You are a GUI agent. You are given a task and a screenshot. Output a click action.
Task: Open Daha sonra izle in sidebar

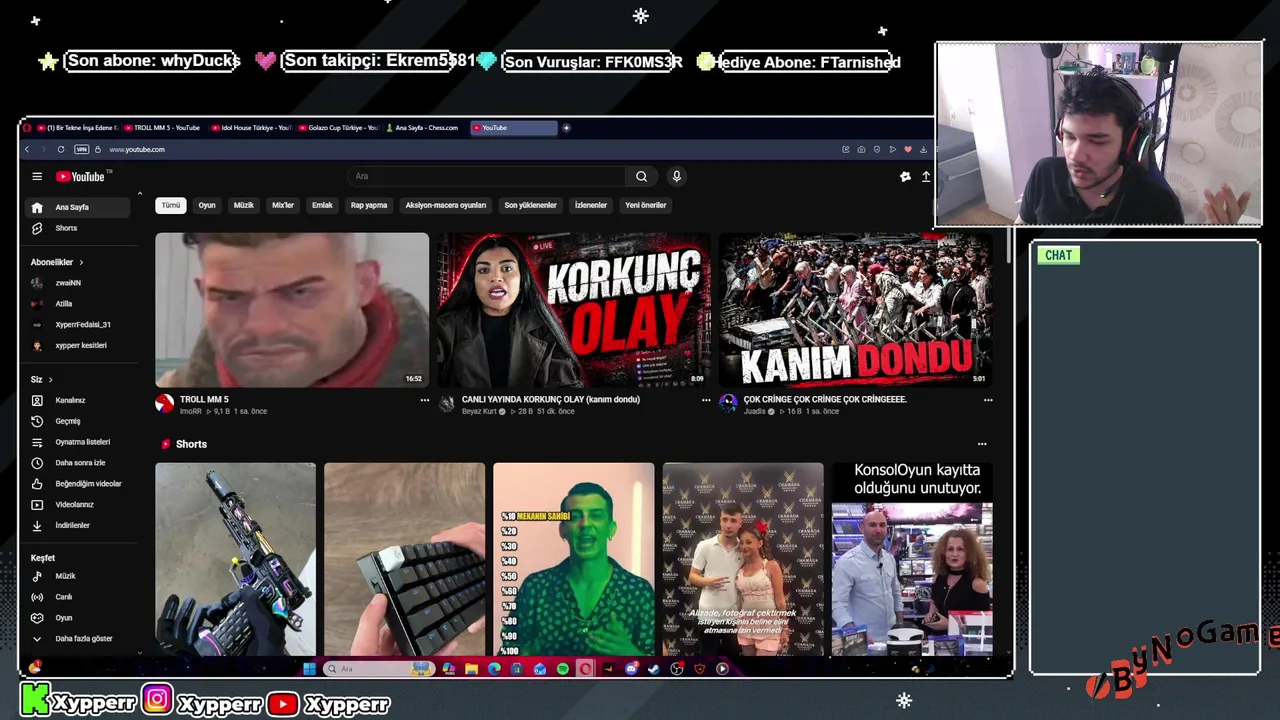pos(77,463)
